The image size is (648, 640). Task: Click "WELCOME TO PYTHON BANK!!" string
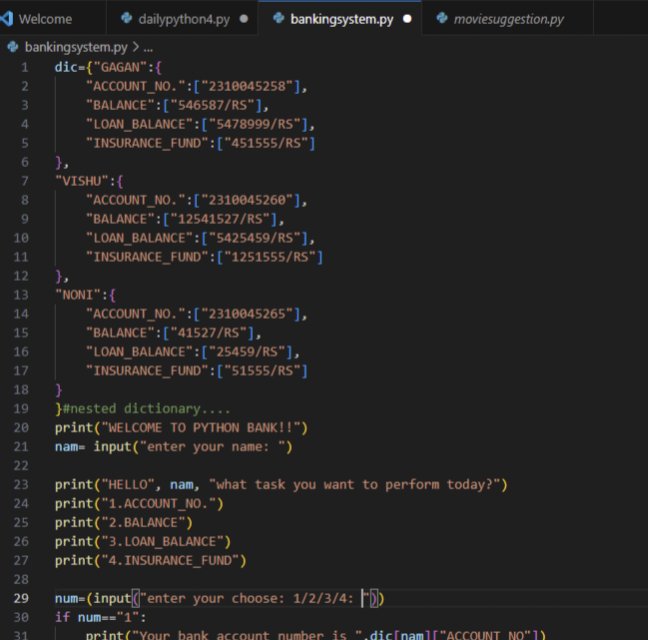coord(201,428)
